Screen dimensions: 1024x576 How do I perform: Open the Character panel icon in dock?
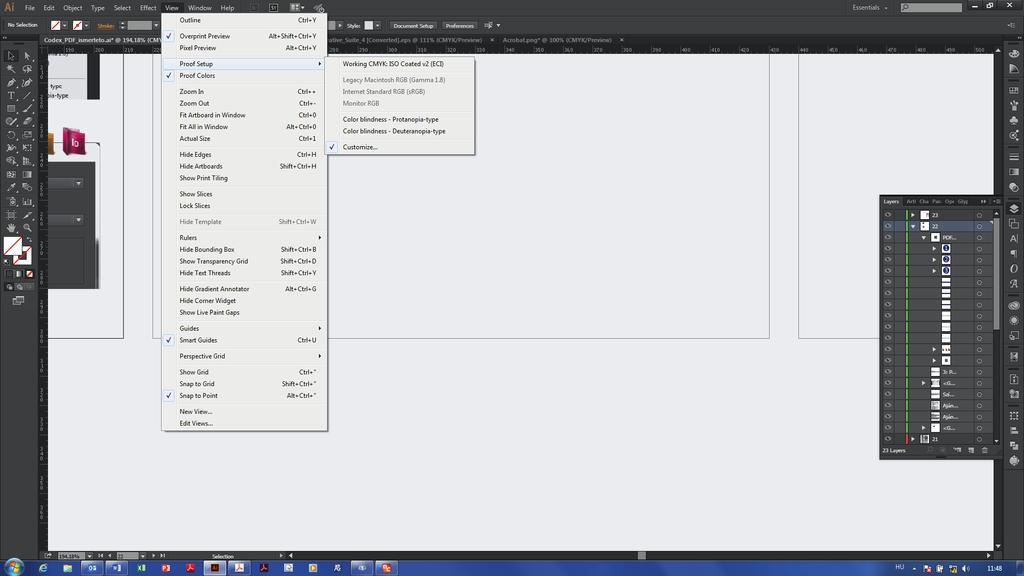pyautogui.click(x=1014, y=238)
